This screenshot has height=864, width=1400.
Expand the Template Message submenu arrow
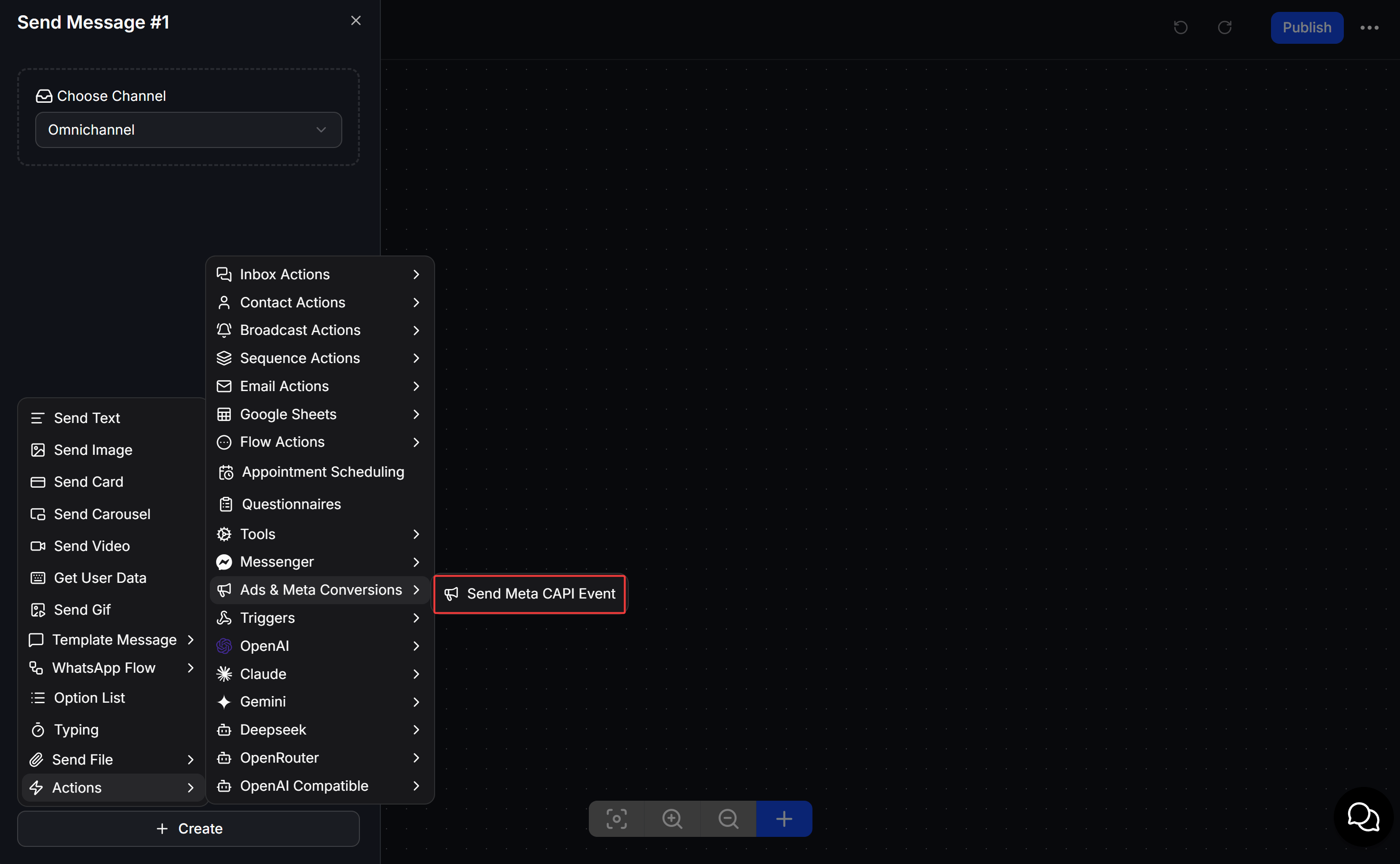[x=190, y=639]
